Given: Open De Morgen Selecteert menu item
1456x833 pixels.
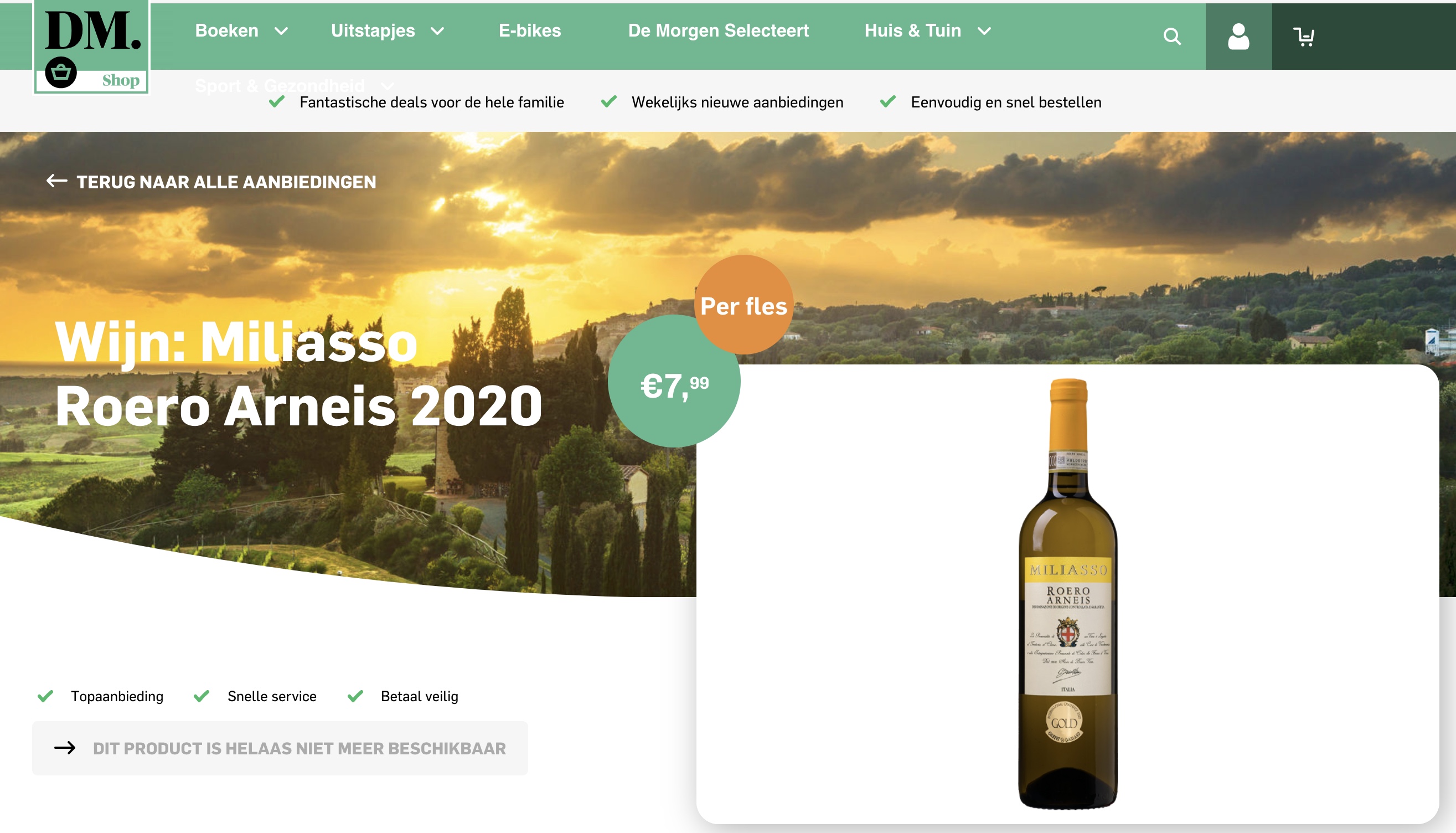Looking at the screenshot, I should click(x=718, y=31).
